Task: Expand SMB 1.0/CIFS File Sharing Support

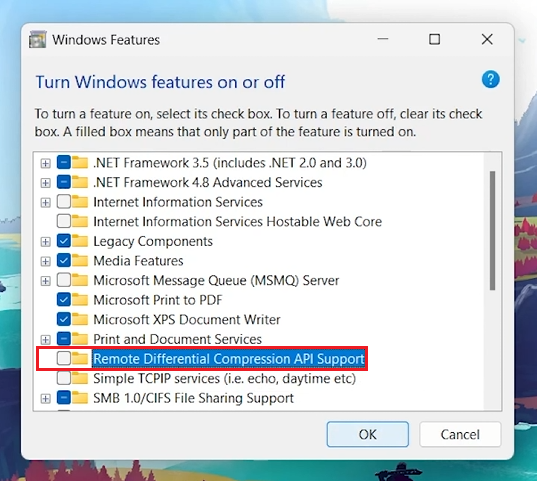Action: click(x=45, y=398)
